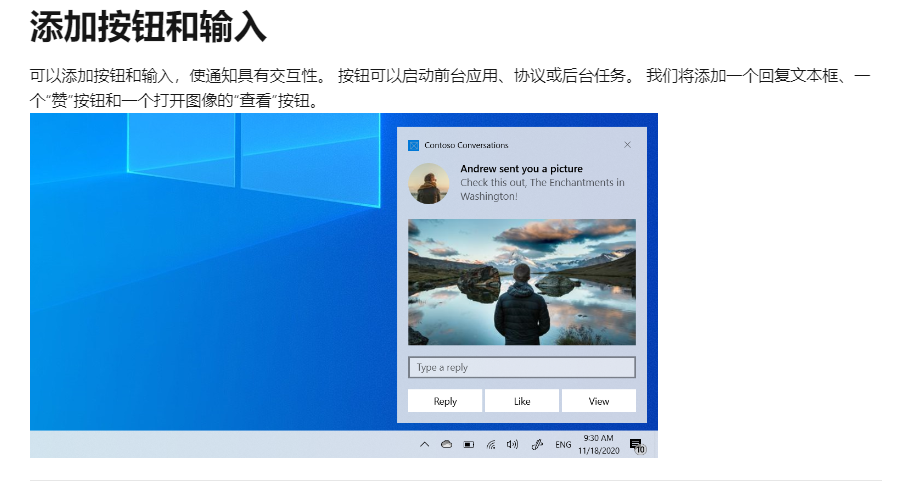Click the "添加按钮和输入" page heading
The image size is (901, 481).
tap(148, 27)
